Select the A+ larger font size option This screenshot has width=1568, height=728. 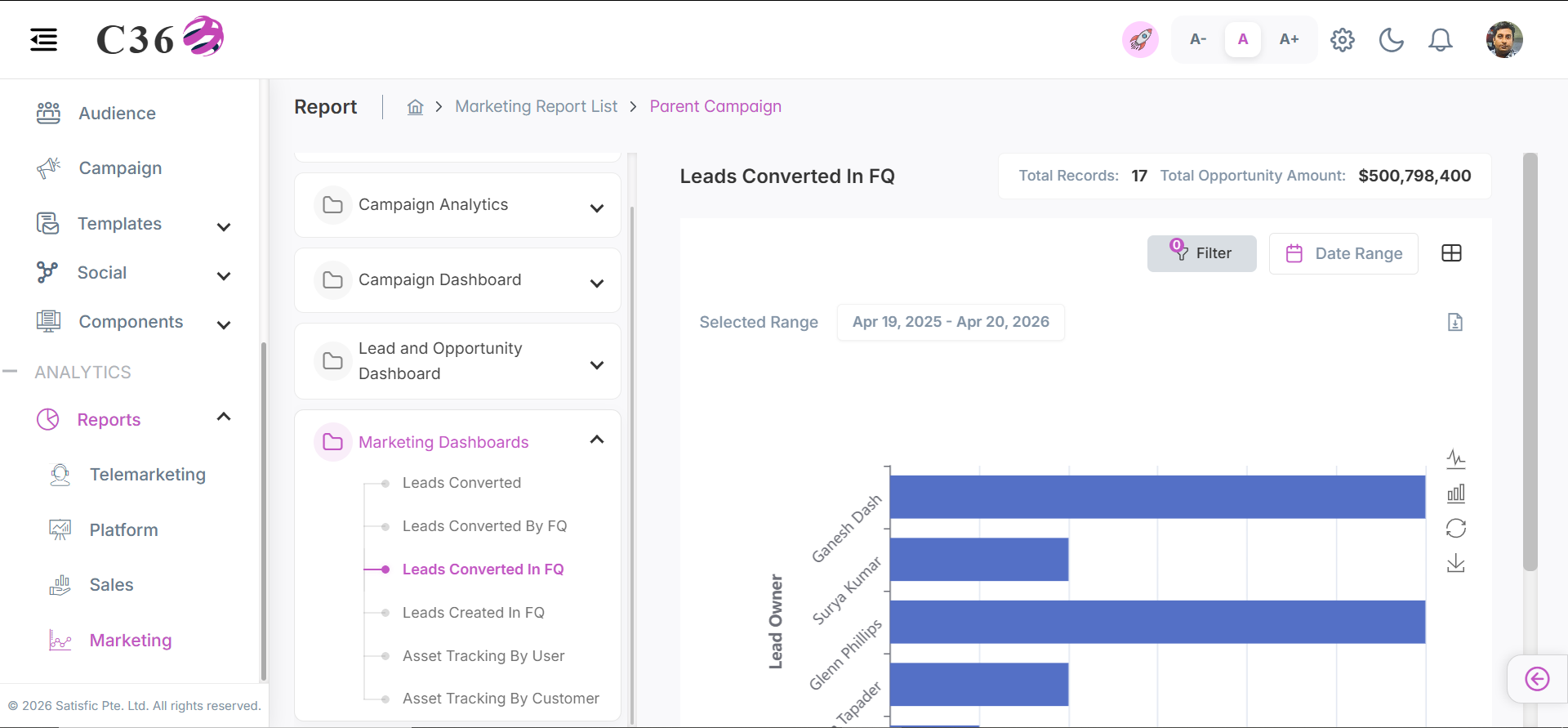click(1289, 39)
